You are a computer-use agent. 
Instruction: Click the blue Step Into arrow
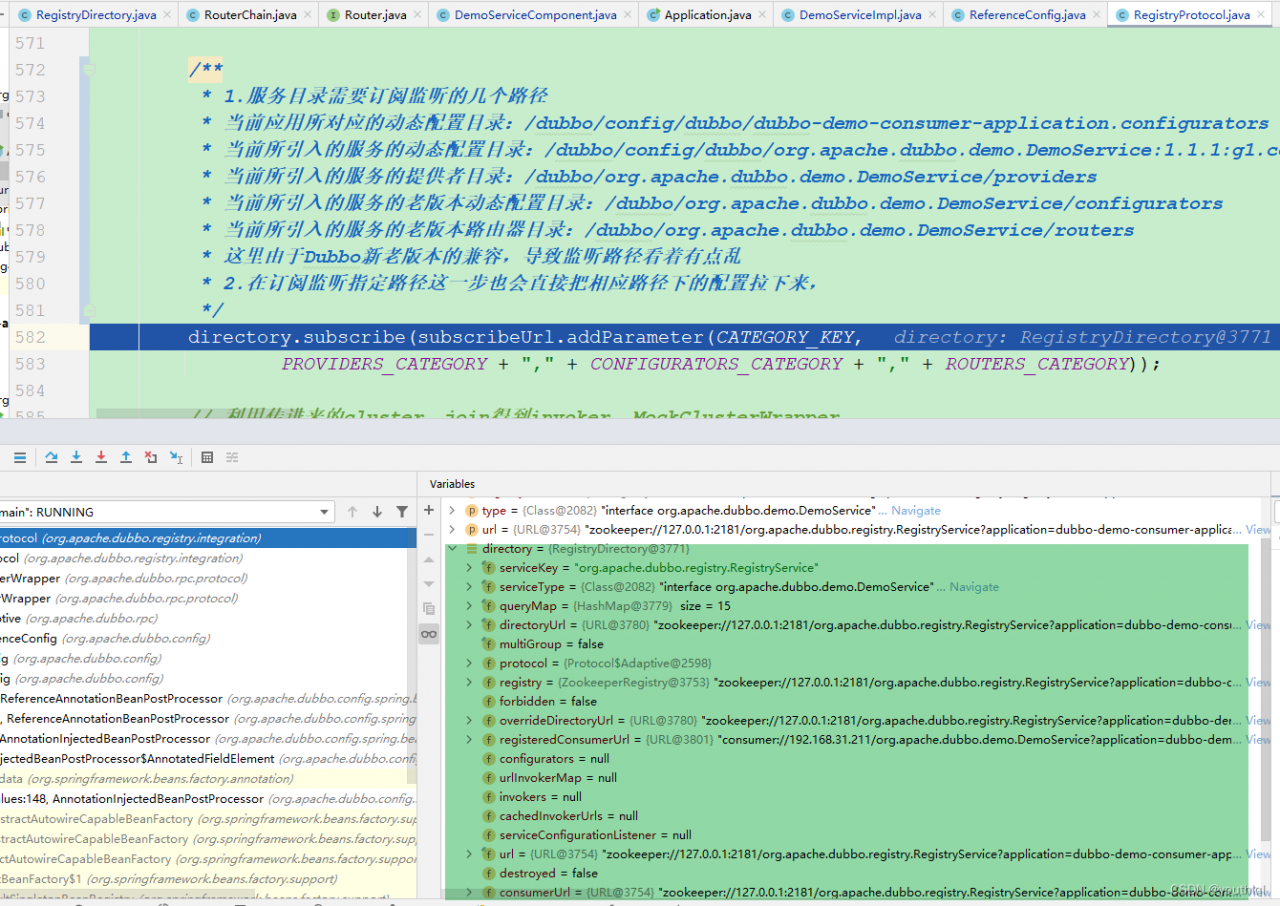(x=76, y=457)
